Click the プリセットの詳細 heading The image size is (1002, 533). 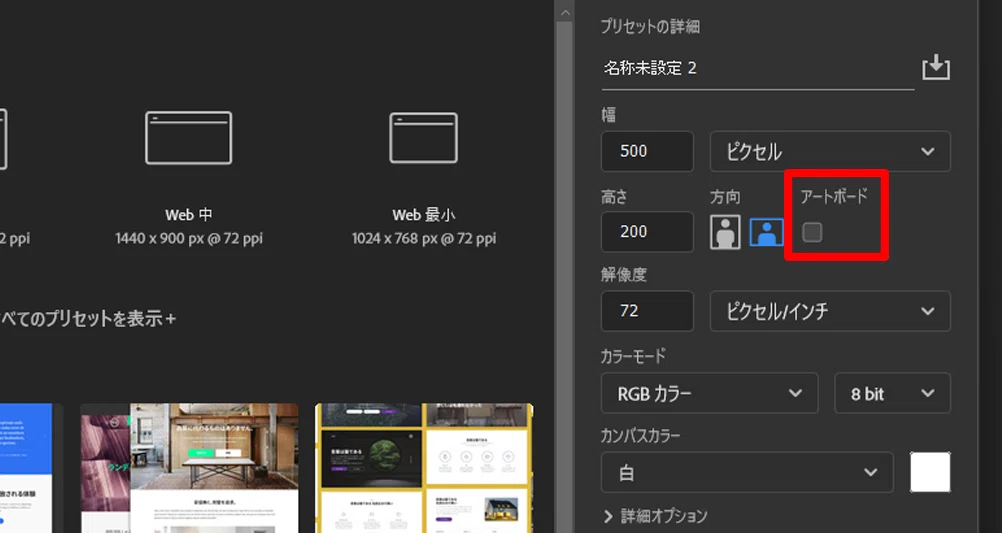[650, 27]
